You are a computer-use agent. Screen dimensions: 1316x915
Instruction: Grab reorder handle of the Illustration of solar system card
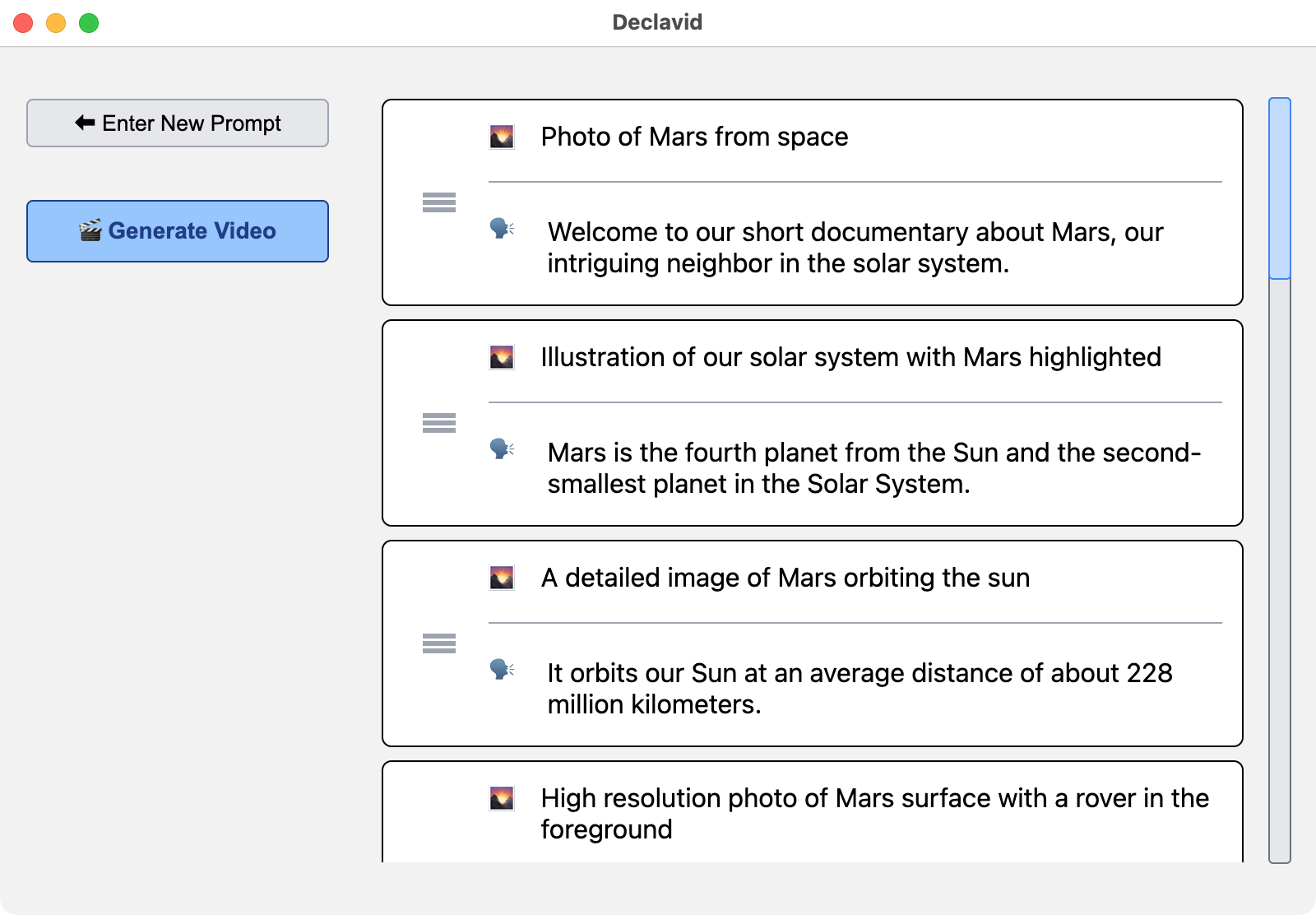click(439, 423)
